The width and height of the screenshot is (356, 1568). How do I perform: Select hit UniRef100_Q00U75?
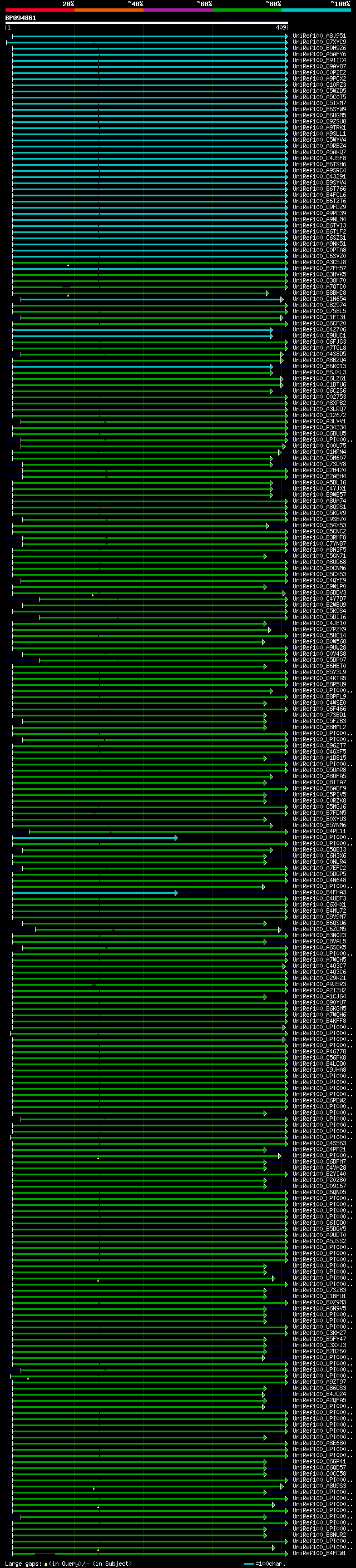tap(319, 446)
